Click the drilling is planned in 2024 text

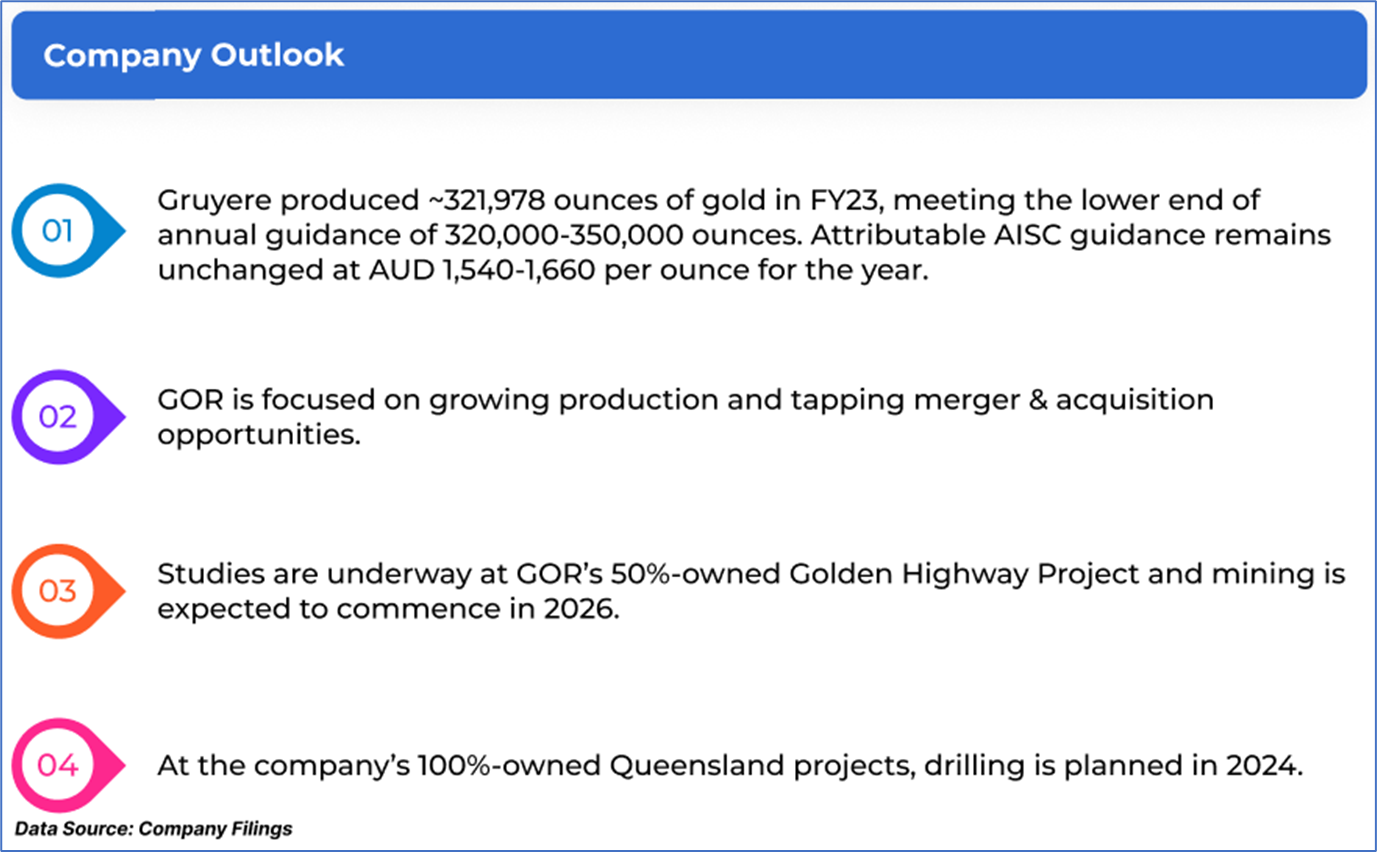(x=1114, y=767)
